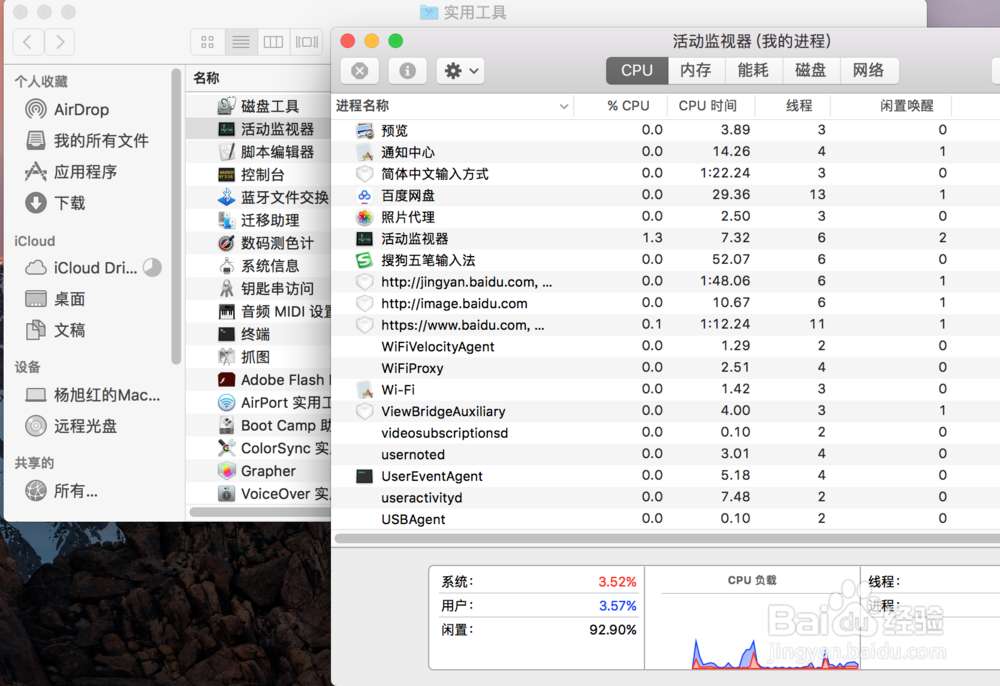The width and height of the screenshot is (1000, 686).
Task: Select 终端 in Finder list
Action: click(x=258, y=334)
